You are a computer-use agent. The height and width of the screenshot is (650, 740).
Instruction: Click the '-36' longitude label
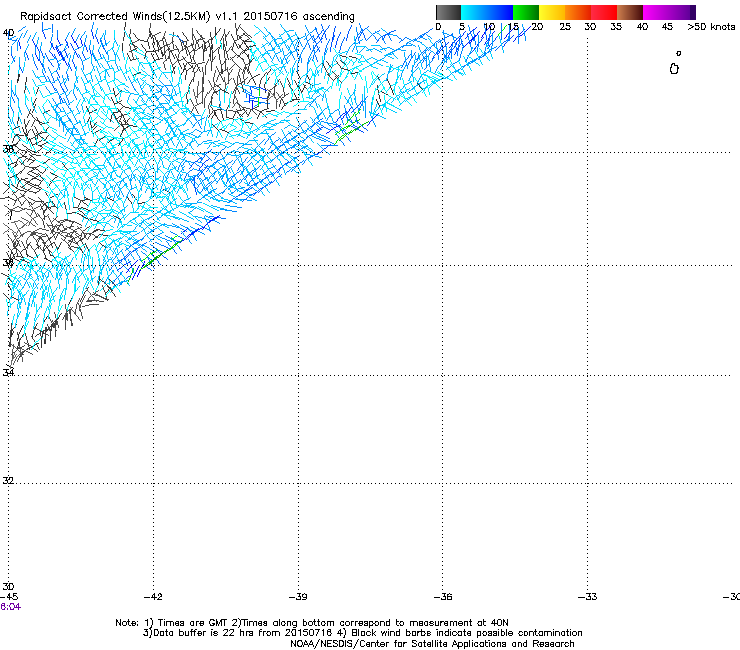443,597
